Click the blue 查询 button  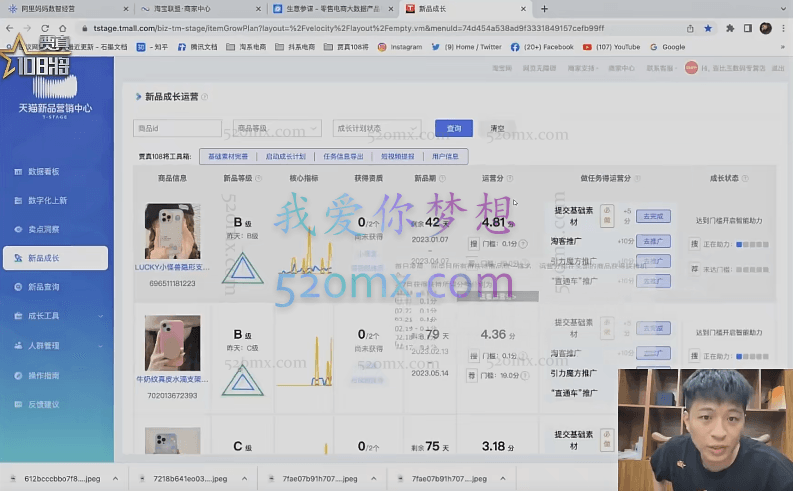pyautogui.click(x=453, y=128)
